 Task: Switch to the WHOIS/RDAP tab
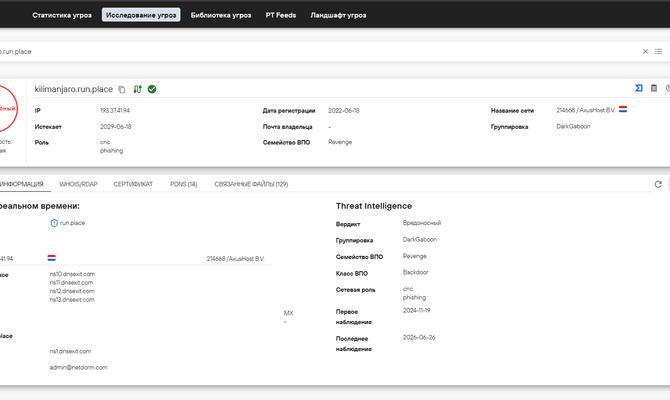(x=79, y=184)
